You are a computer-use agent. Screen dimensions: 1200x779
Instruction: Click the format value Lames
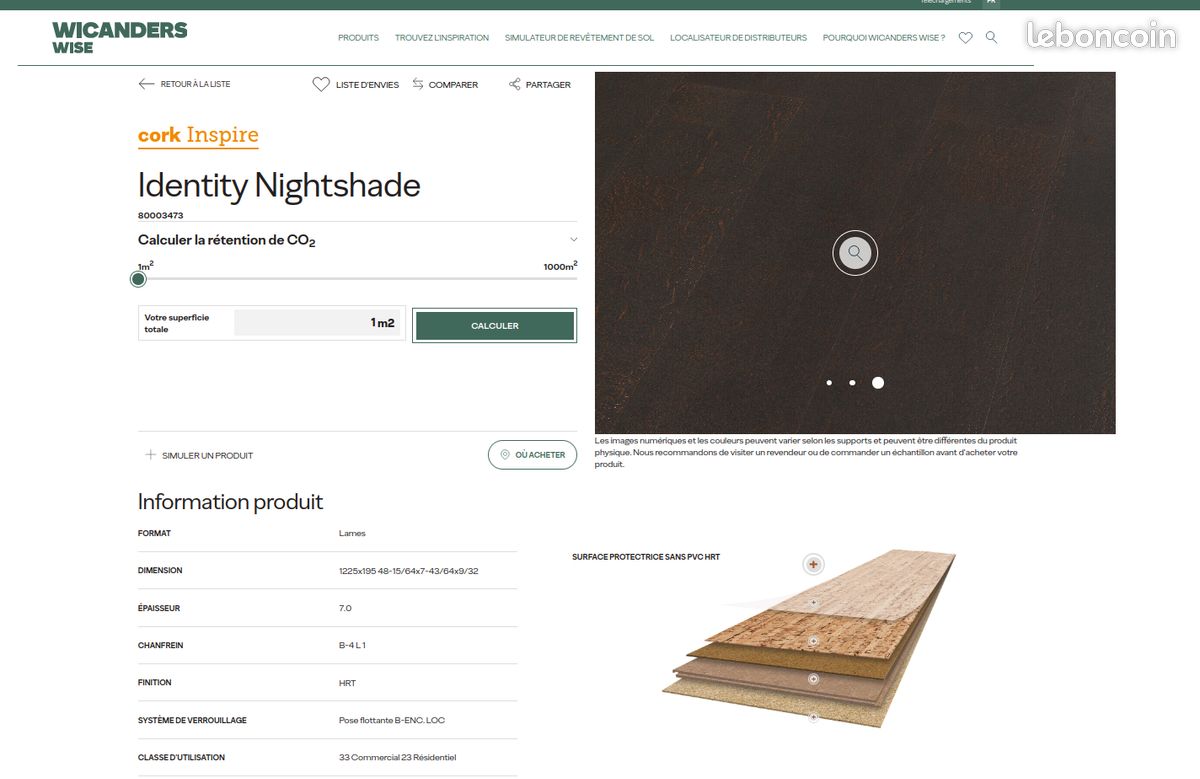tap(352, 533)
